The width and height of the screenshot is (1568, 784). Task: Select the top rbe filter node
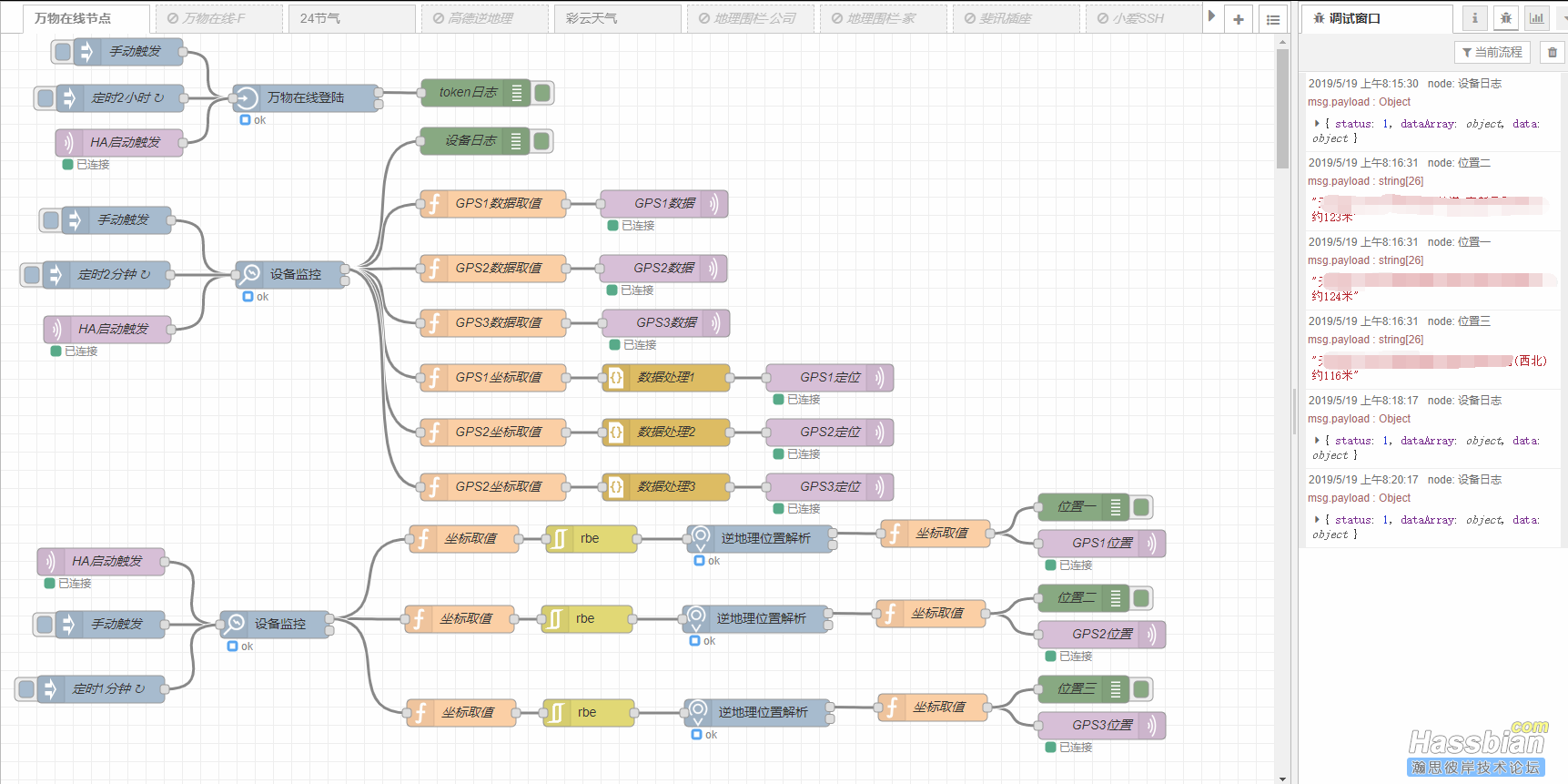(x=592, y=538)
